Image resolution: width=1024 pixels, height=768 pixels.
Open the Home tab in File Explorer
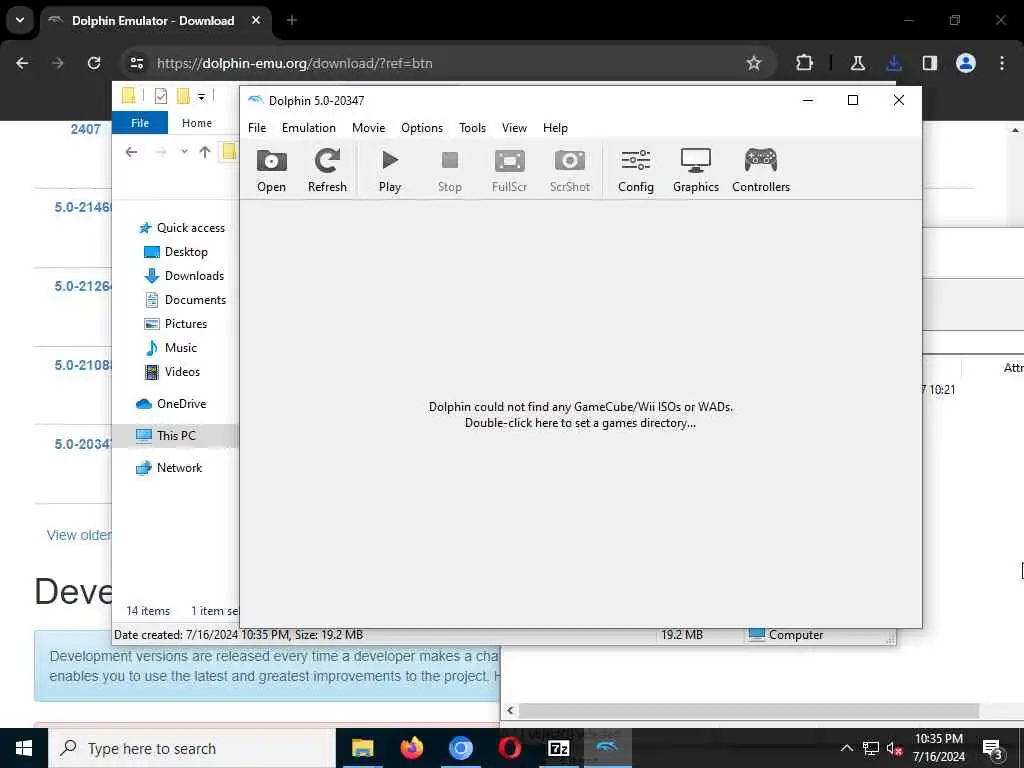pos(197,123)
